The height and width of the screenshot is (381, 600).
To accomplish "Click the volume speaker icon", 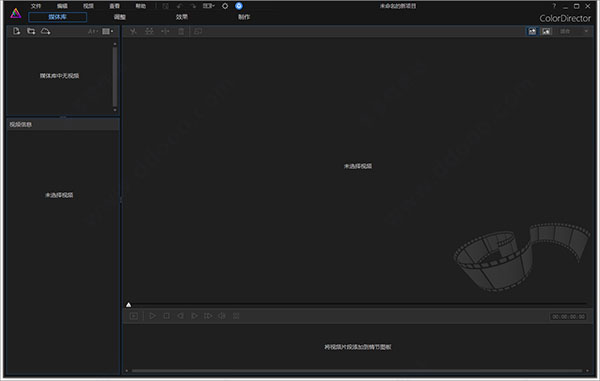I will pos(222,316).
